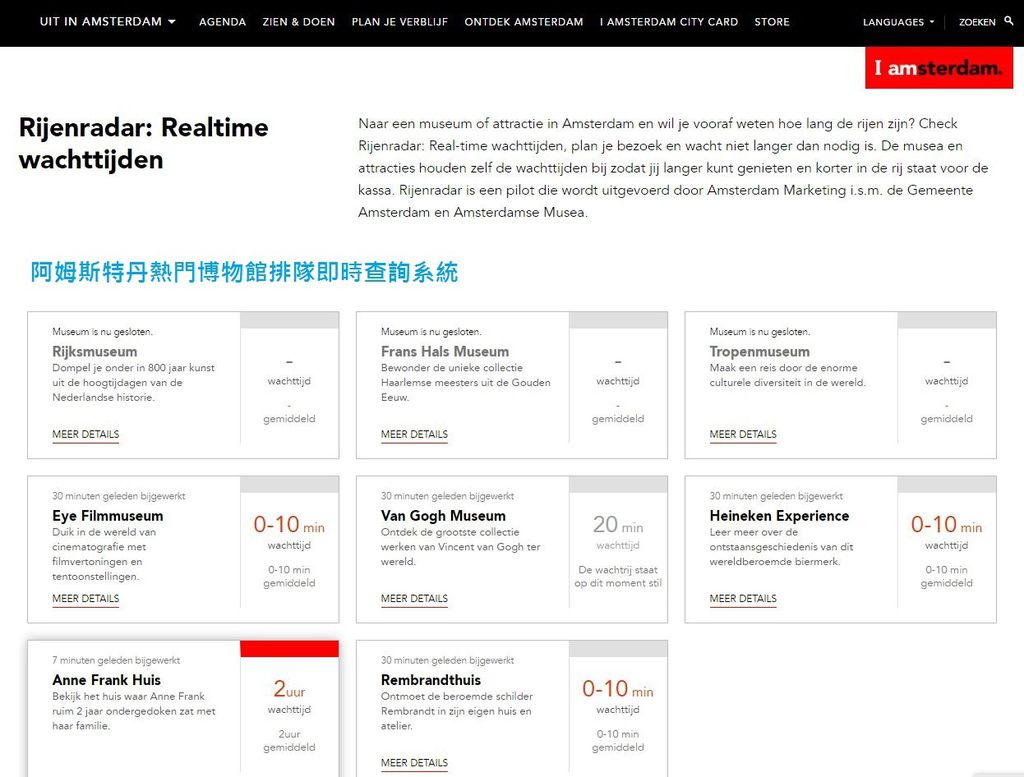Click the blue Chinese subtitle text

(244, 272)
